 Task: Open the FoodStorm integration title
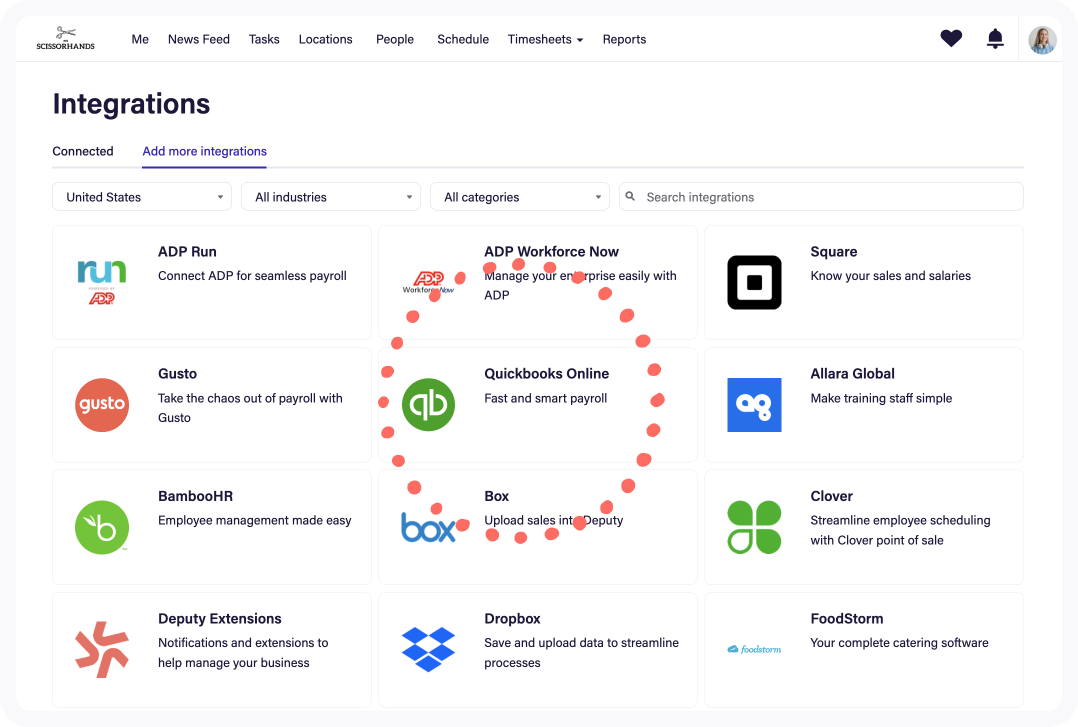(847, 618)
